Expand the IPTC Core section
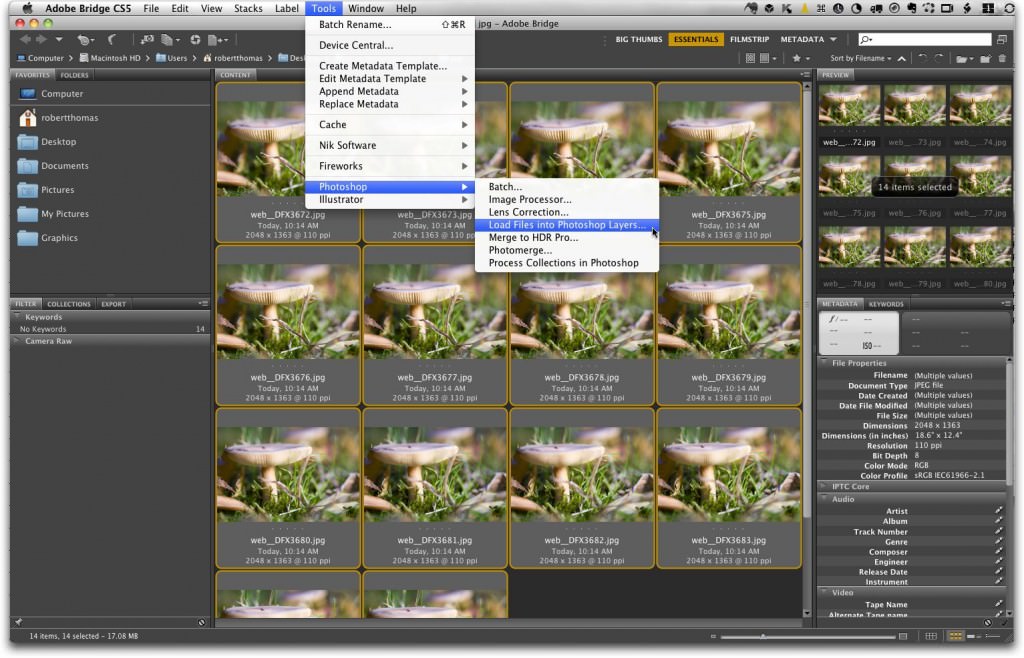 824,486
